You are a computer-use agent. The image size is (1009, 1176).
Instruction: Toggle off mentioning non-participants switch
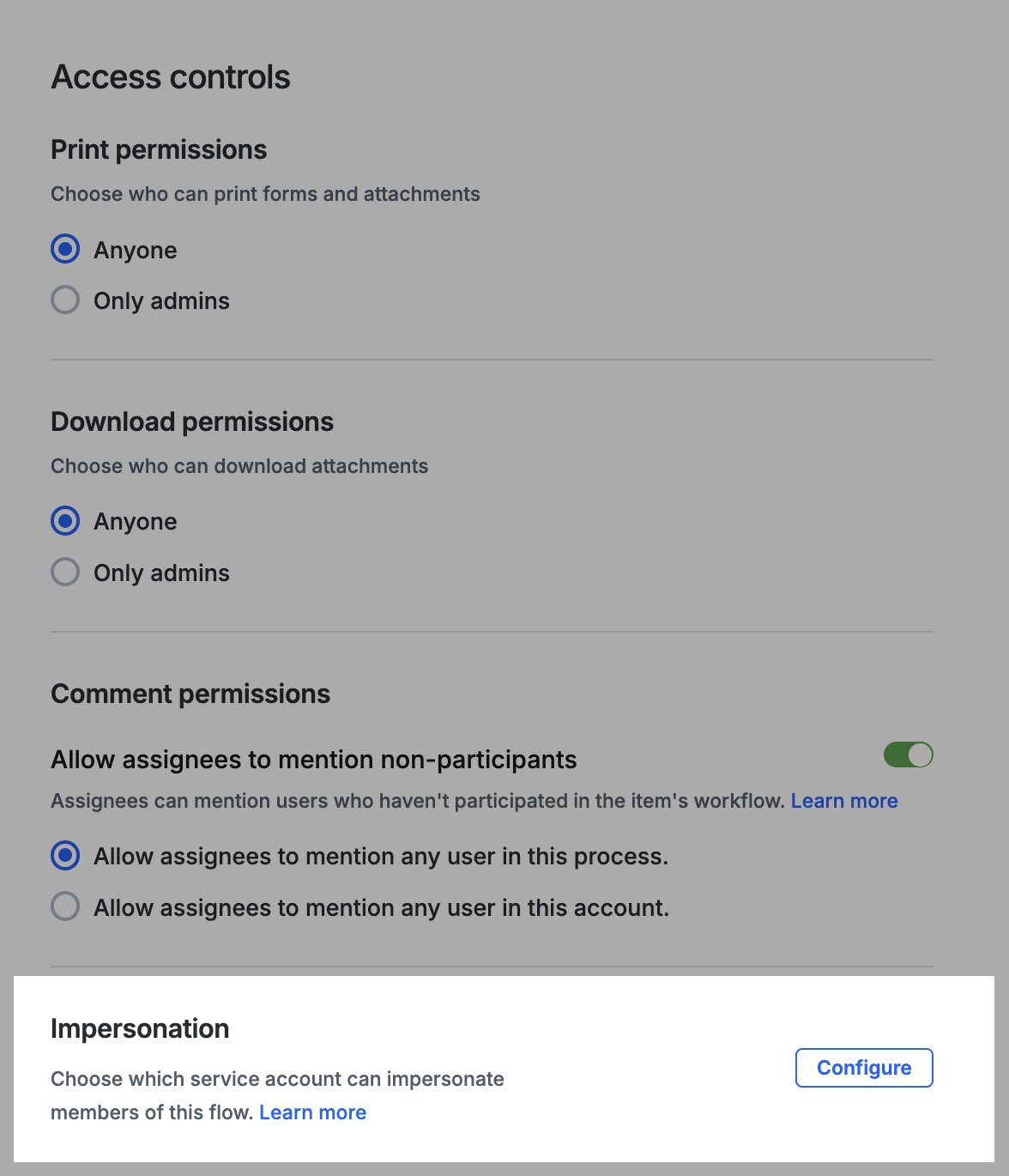pyautogui.click(x=908, y=755)
